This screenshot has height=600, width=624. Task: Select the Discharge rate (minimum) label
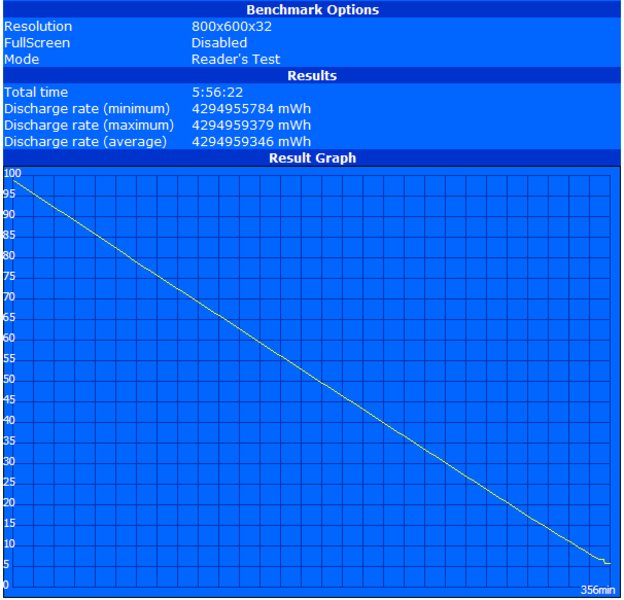pos(87,109)
